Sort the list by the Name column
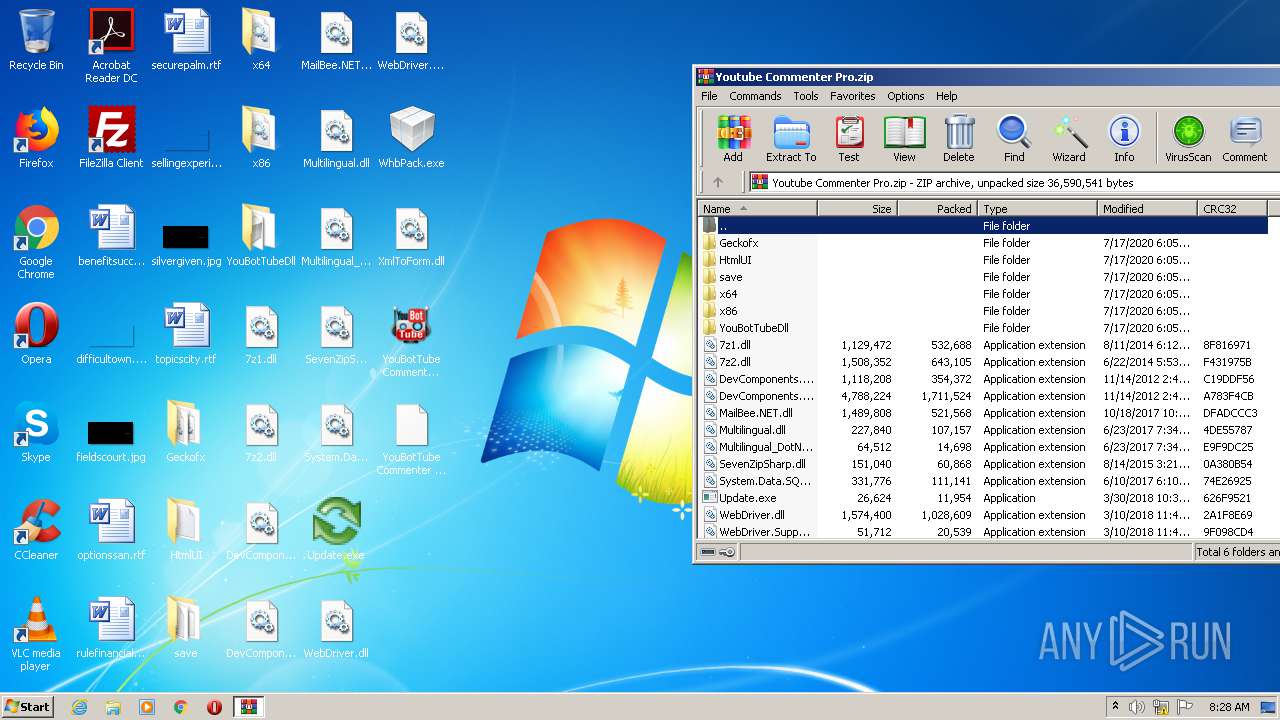The width and height of the screenshot is (1280, 720). (758, 208)
